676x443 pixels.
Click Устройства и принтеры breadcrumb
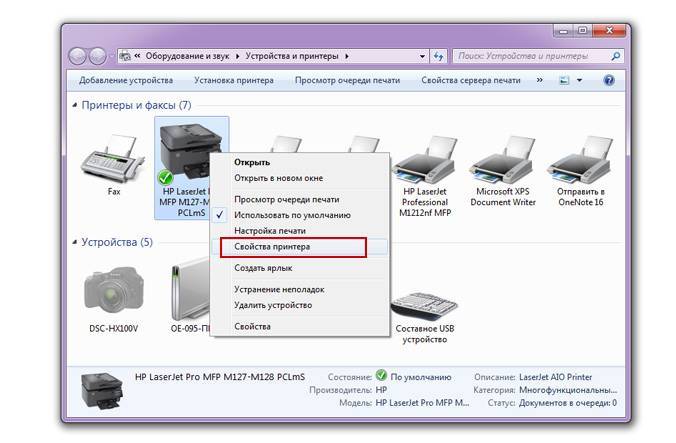[x=292, y=56]
